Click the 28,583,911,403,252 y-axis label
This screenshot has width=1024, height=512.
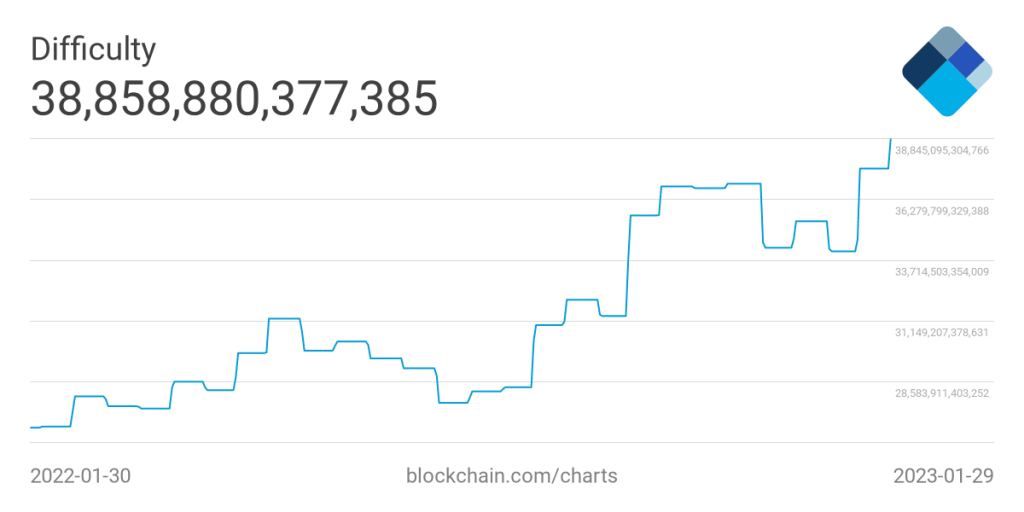[x=941, y=393]
